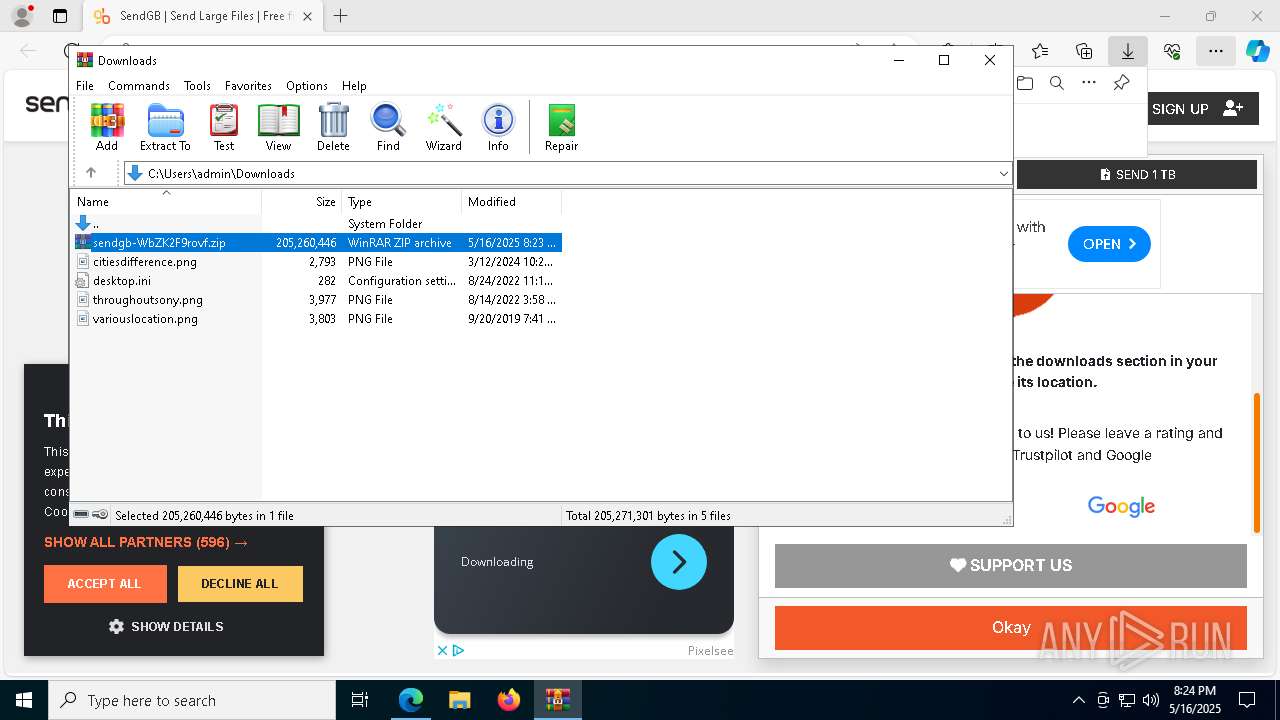This screenshot has height=720, width=1280.
Task: Open the Help menu
Action: (354, 86)
